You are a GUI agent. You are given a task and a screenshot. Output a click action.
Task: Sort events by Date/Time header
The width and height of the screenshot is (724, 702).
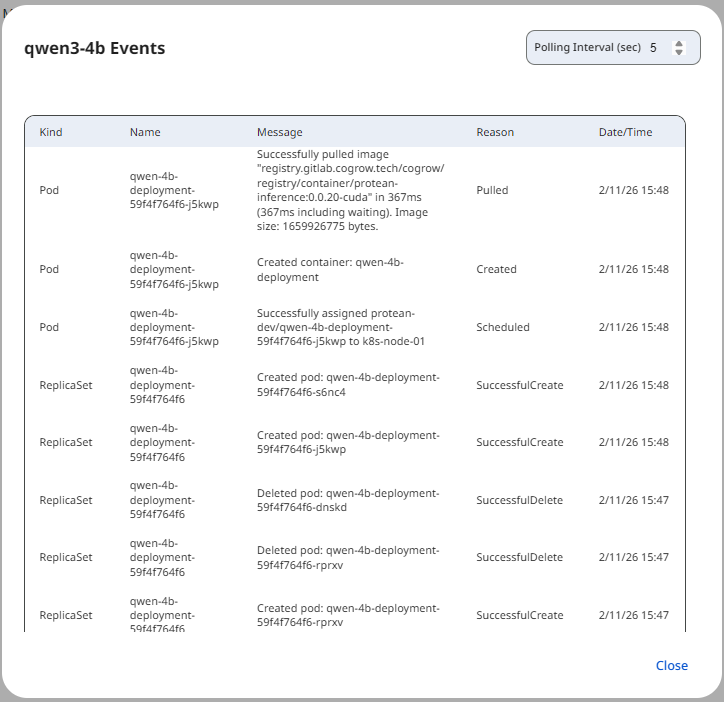(x=625, y=132)
